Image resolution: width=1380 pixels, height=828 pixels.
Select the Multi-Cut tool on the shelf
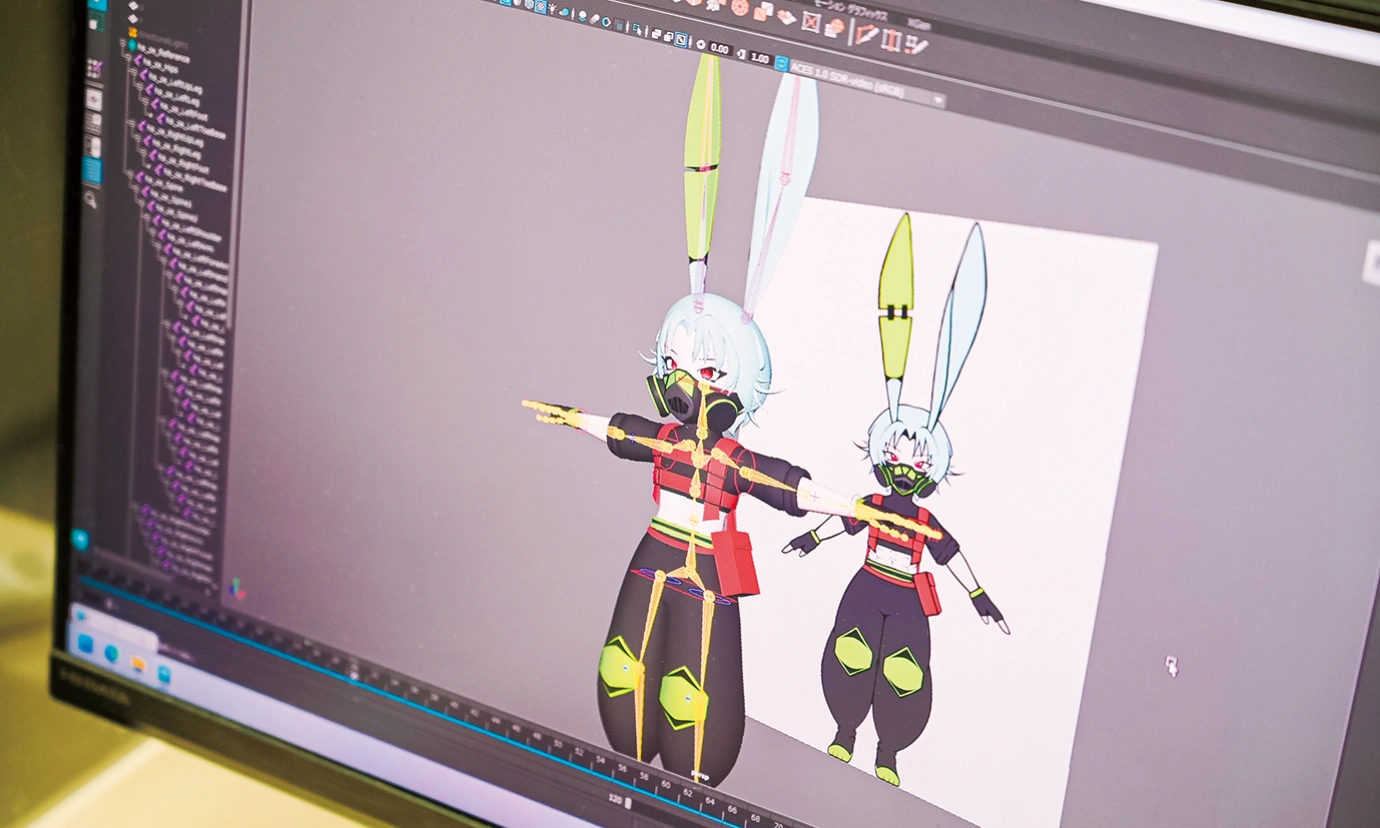(x=867, y=34)
